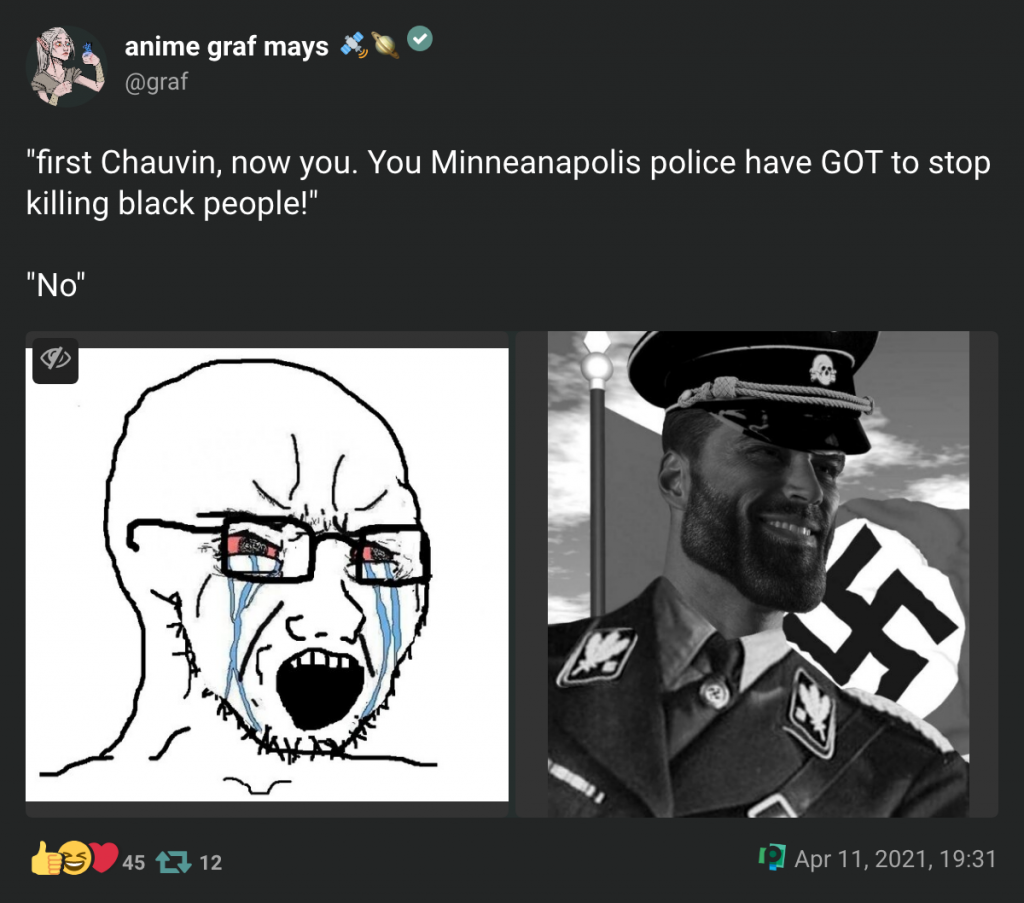This screenshot has width=1024, height=903.
Task: Toggle the hide-media eye icon
Action: (56, 360)
